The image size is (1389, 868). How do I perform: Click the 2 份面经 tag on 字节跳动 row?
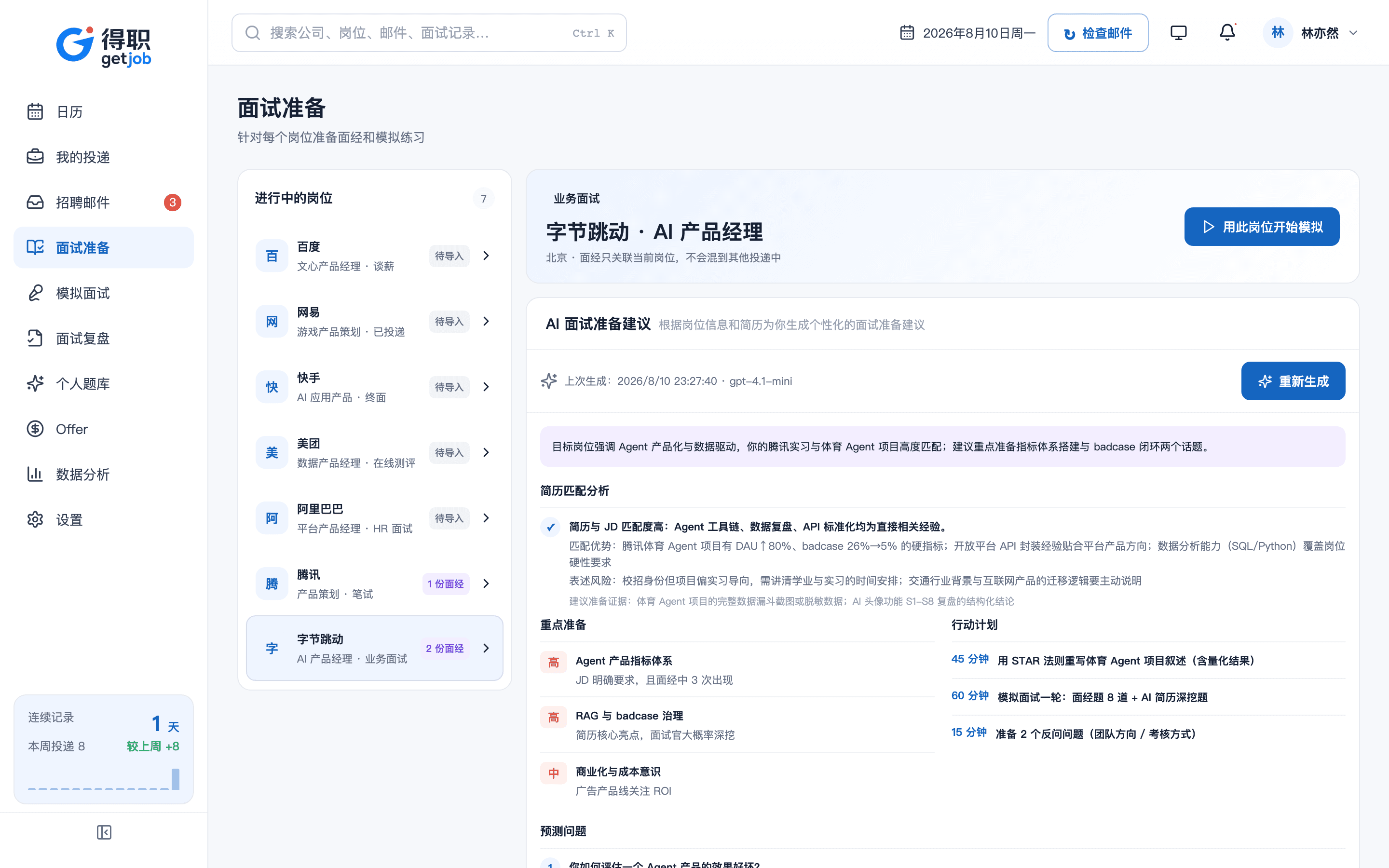tap(444, 648)
